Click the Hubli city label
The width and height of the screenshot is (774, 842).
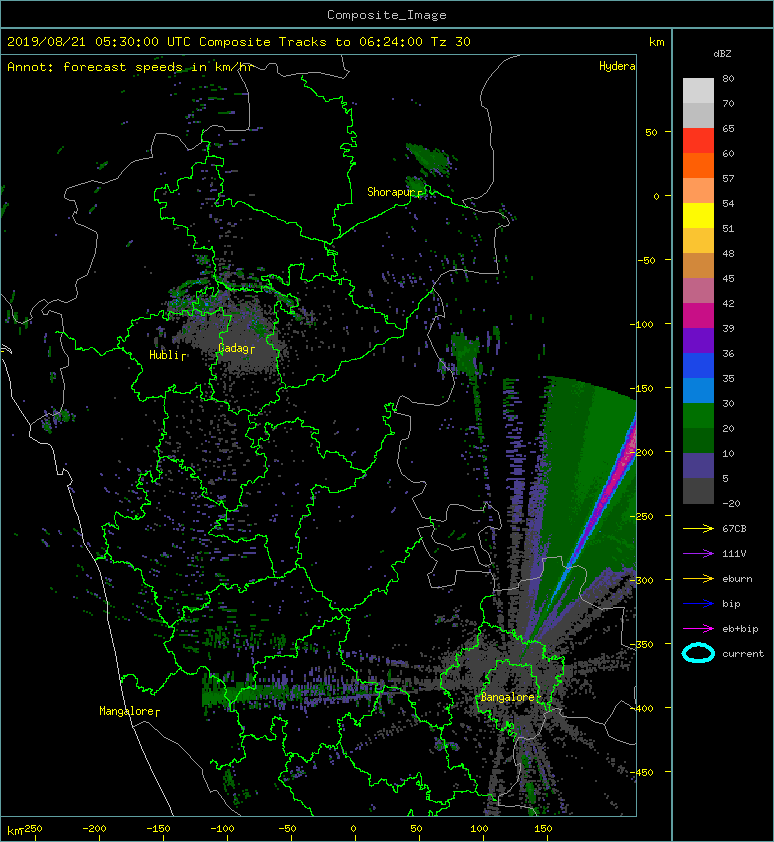(164, 355)
